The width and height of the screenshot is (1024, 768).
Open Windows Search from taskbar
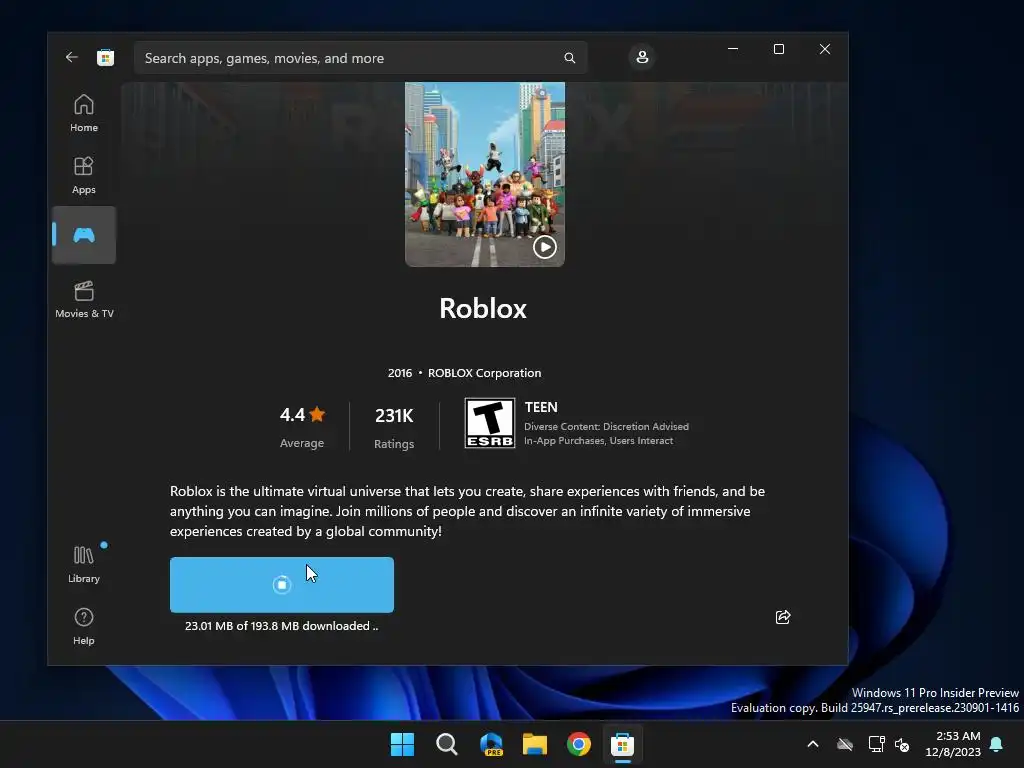click(x=447, y=744)
